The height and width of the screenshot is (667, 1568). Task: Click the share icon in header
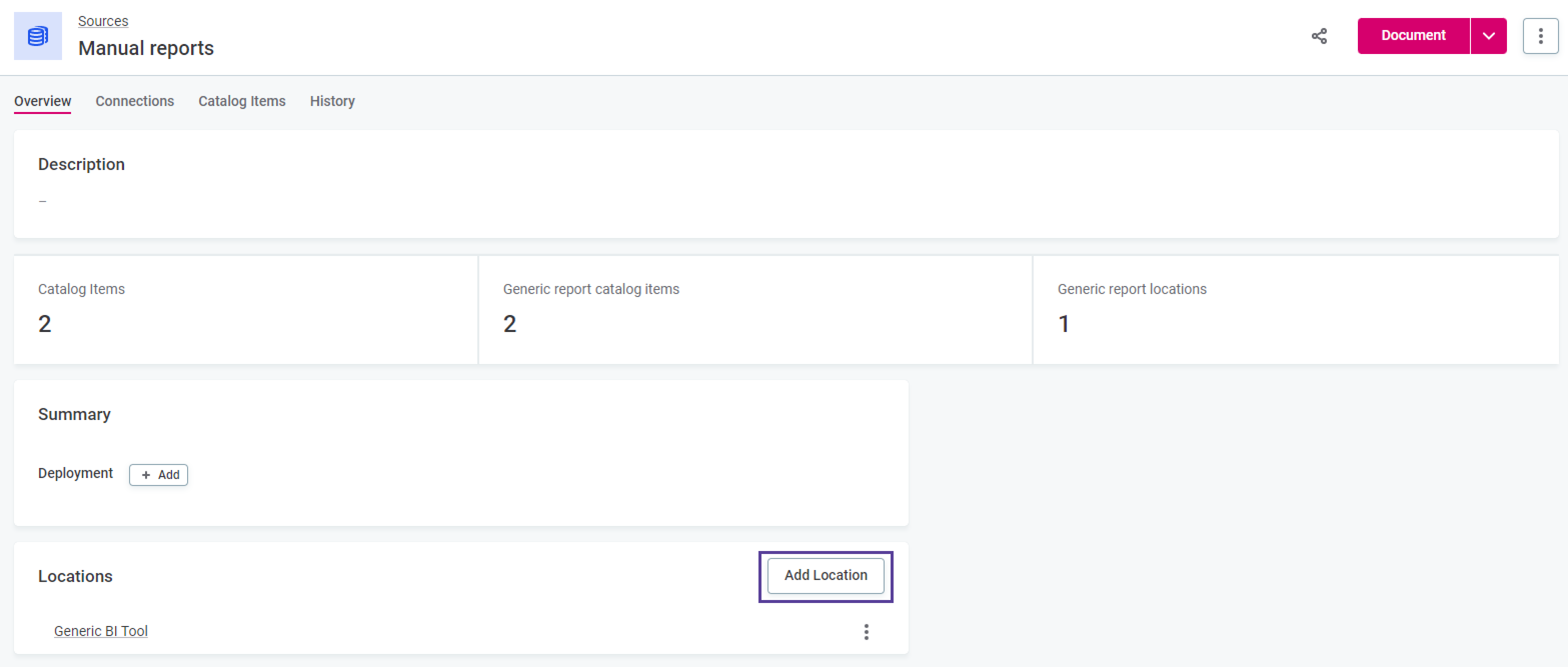point(1319,36)
